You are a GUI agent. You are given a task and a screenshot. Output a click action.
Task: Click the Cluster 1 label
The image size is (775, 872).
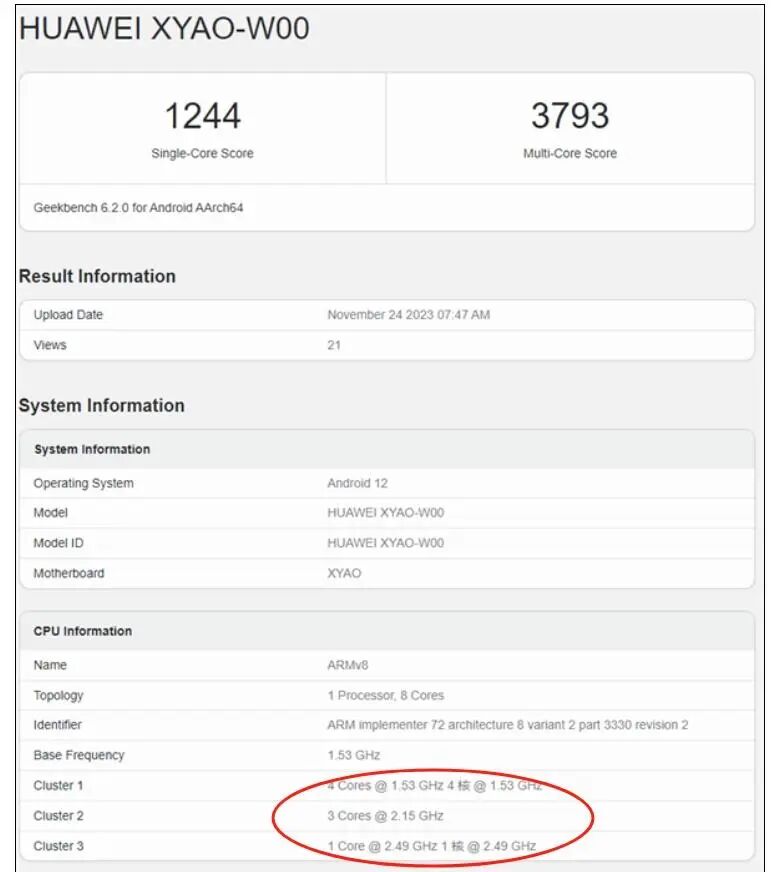(58, 786)
